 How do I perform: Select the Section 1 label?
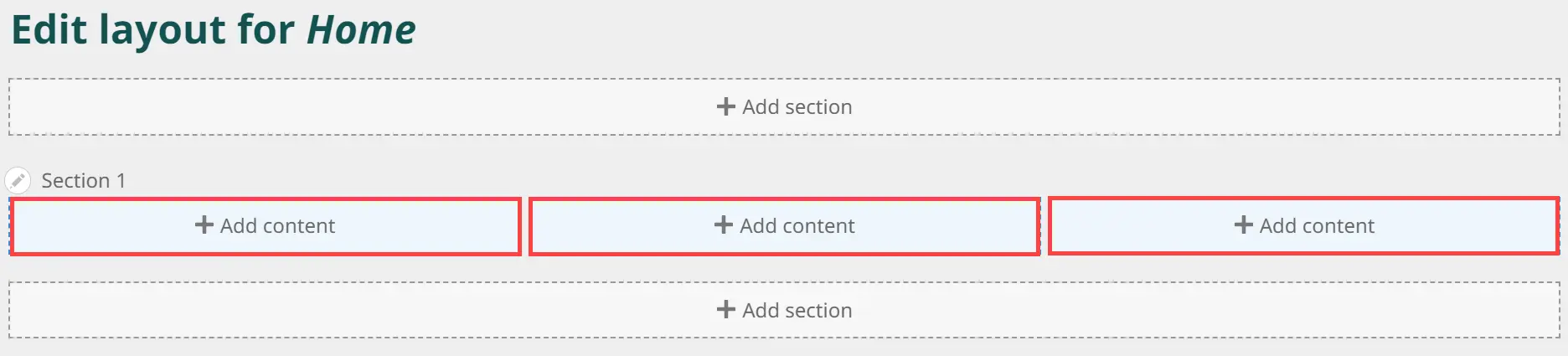[x=84, y=180]
